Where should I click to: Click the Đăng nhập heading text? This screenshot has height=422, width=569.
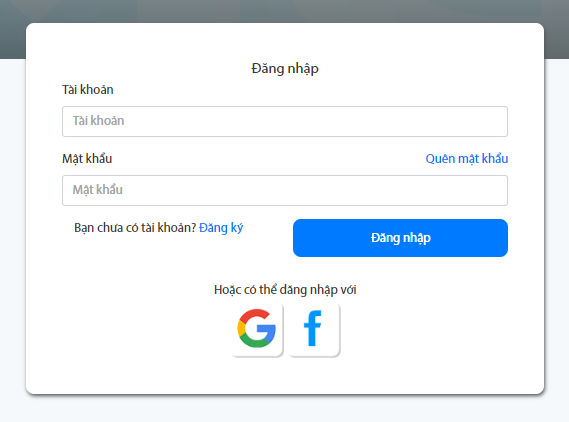tap(285, 69)
